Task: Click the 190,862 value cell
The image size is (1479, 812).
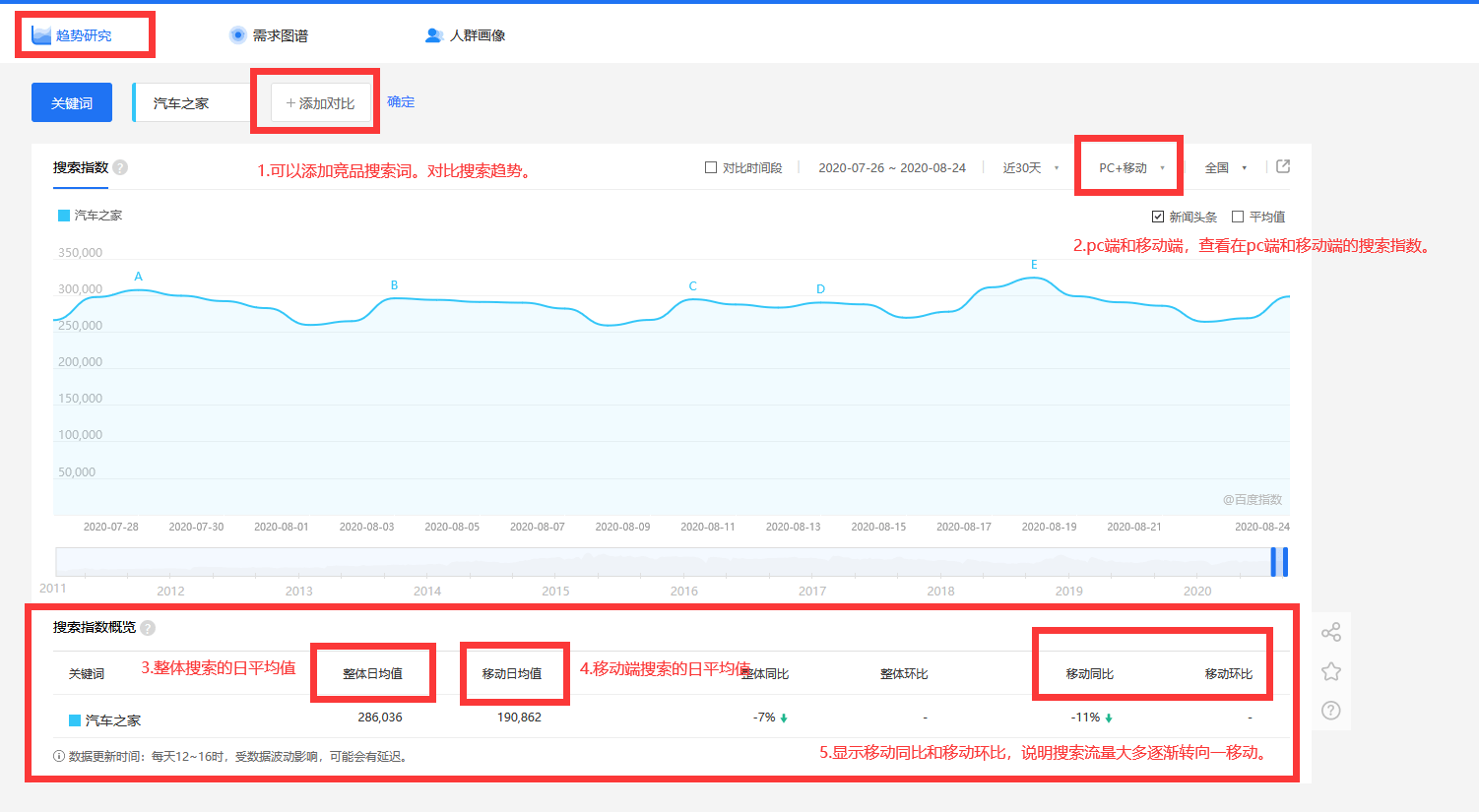Action: coord(519,718)
